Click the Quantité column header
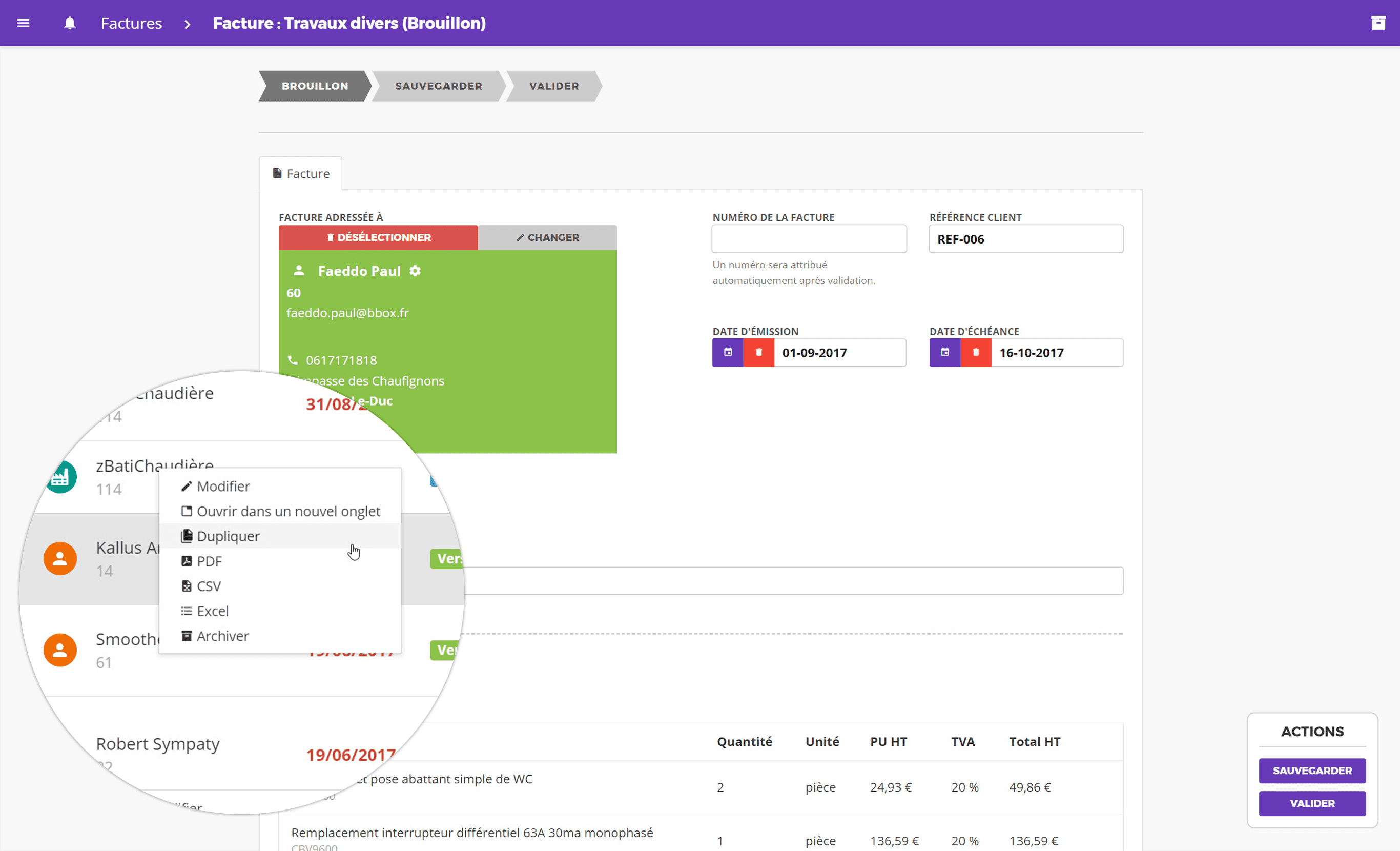1400x851 pixels. [744, 741]
